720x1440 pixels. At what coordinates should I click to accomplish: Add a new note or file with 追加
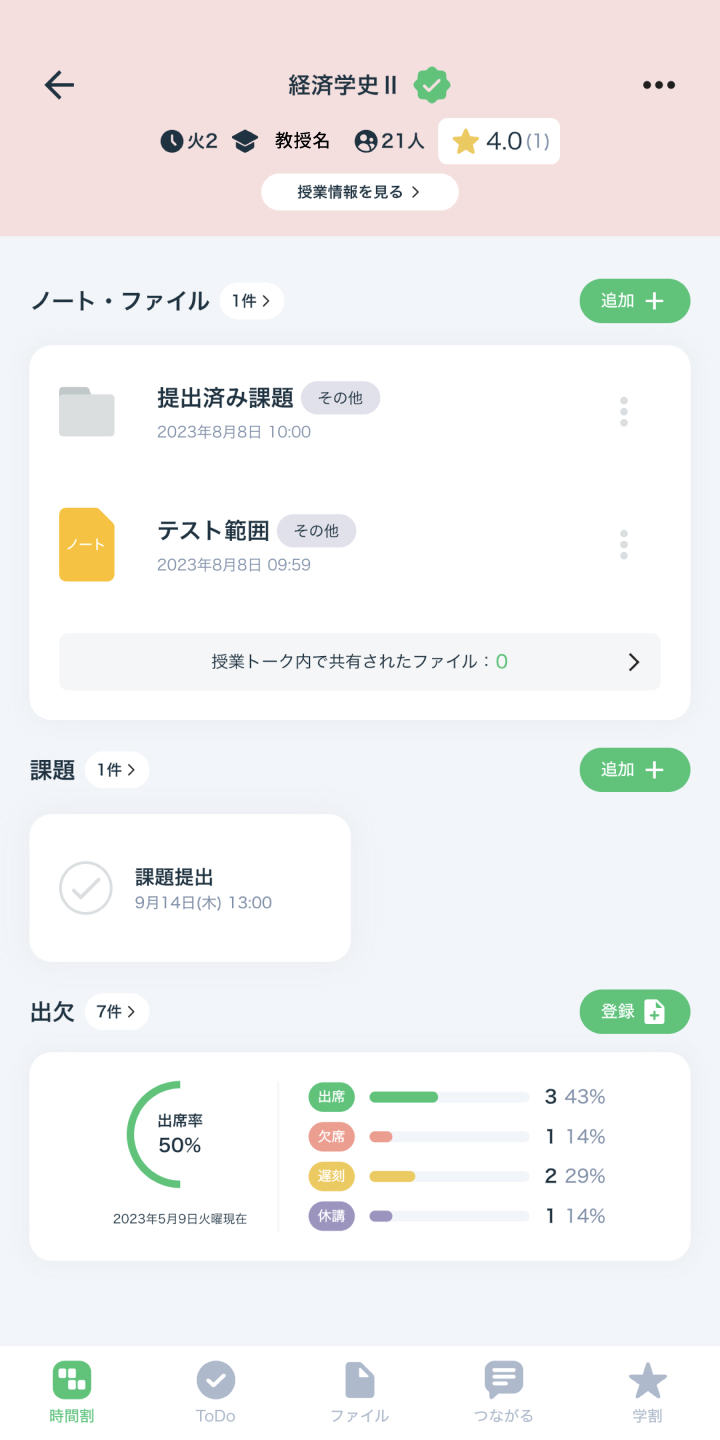pos(635,301)
